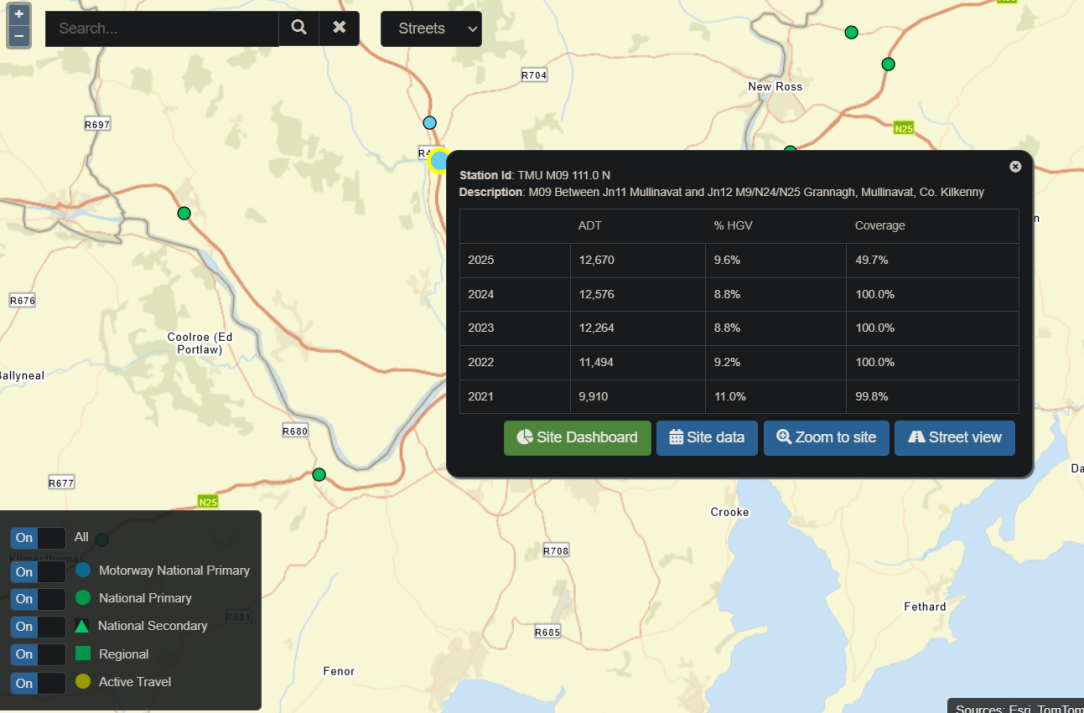Select the green marker northeast of New Ross
The height and width of the screenshot is (713, 1084).
[888, 64]
